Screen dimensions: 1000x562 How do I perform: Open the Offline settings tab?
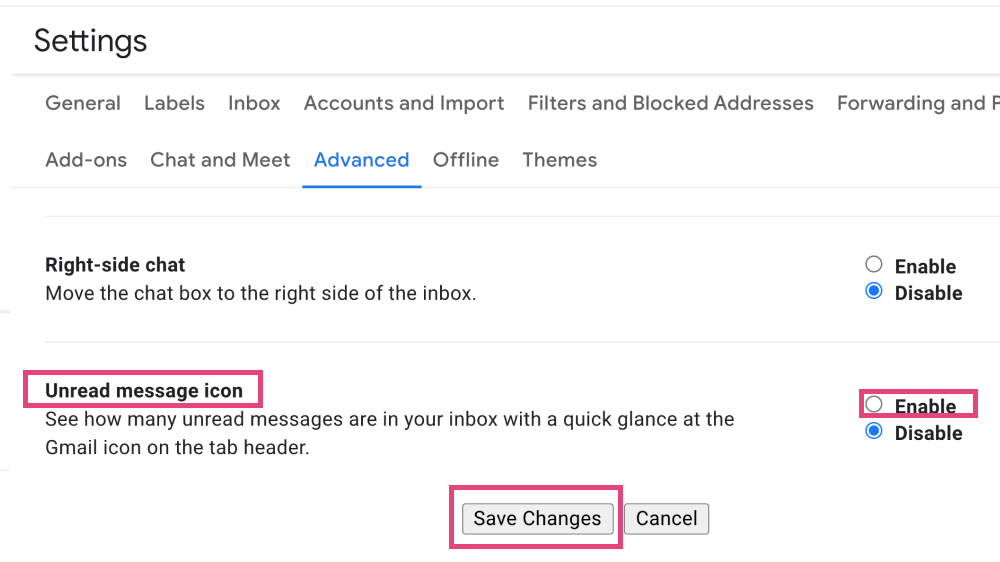pos(466,160)
